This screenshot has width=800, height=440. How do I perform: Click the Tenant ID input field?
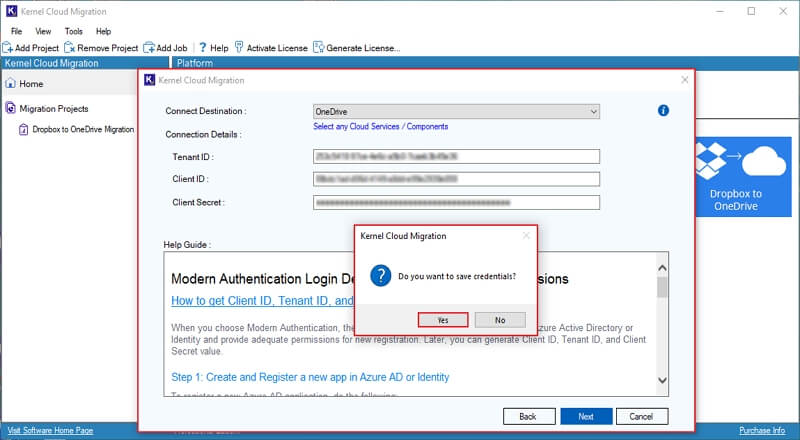pos(456,157)
